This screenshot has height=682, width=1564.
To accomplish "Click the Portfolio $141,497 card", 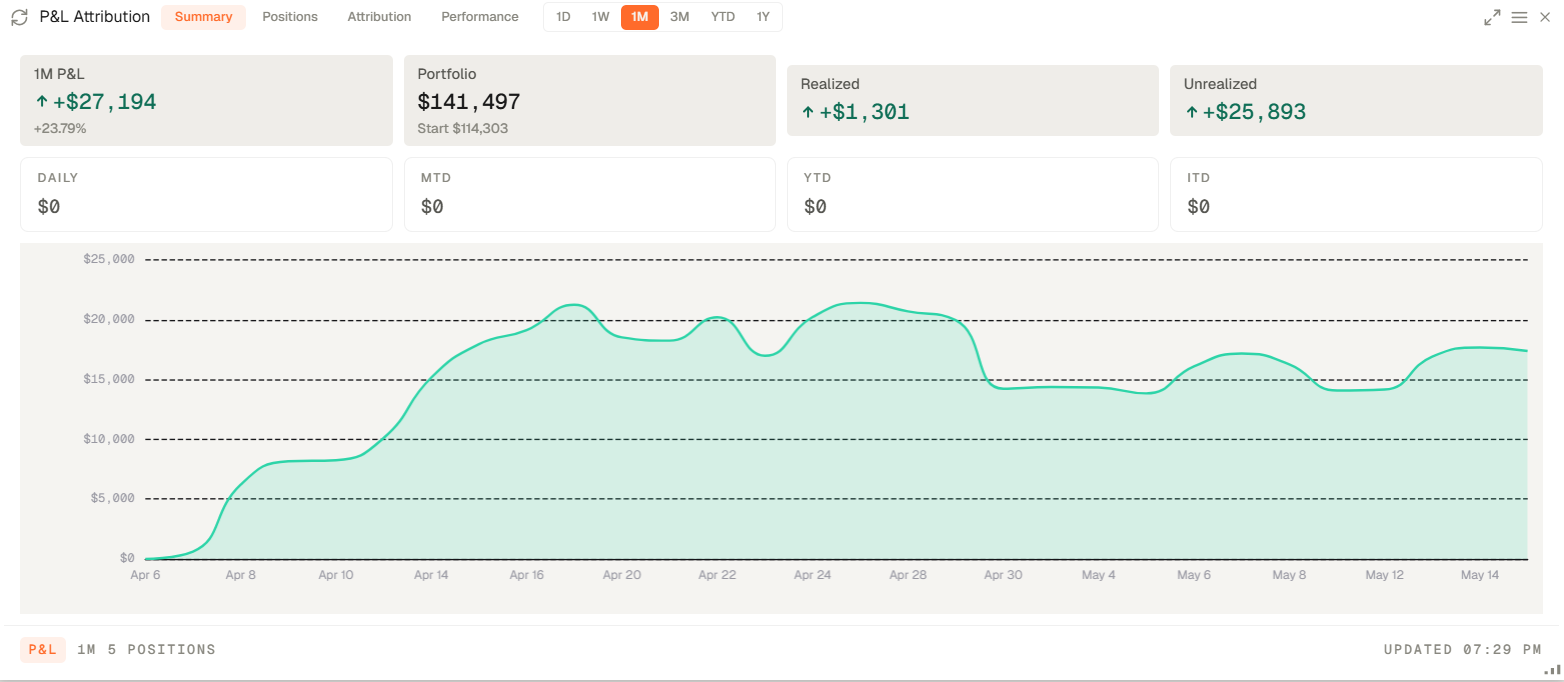I will pos(590,100).
